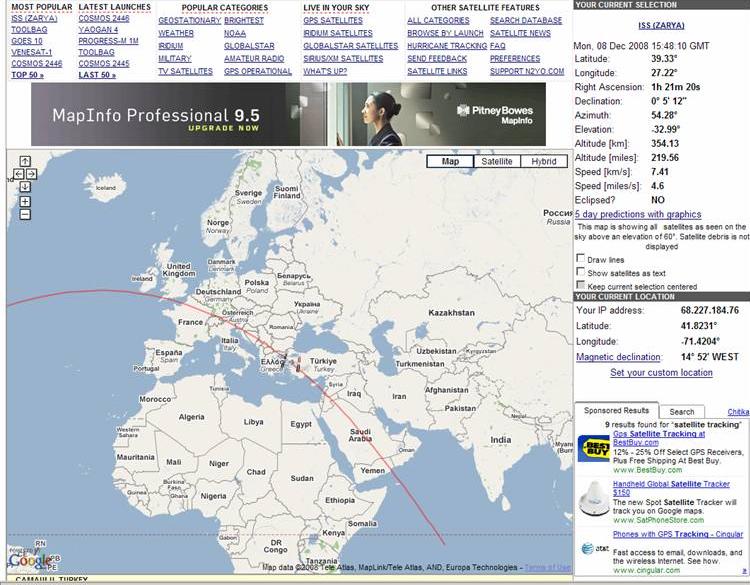Expand the LAST 50 launches list

97,75
